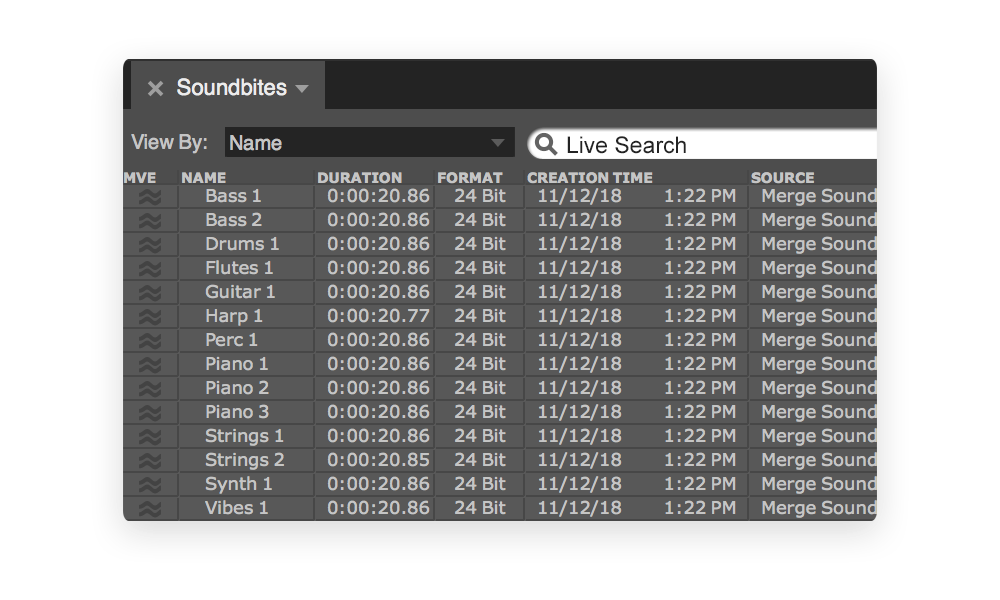Click the 0:00:20.77 duration of Harp 1
Image resolution: width=1000 pixels, height=600 pixels.
pyautogui.click(x=378, y=316)
